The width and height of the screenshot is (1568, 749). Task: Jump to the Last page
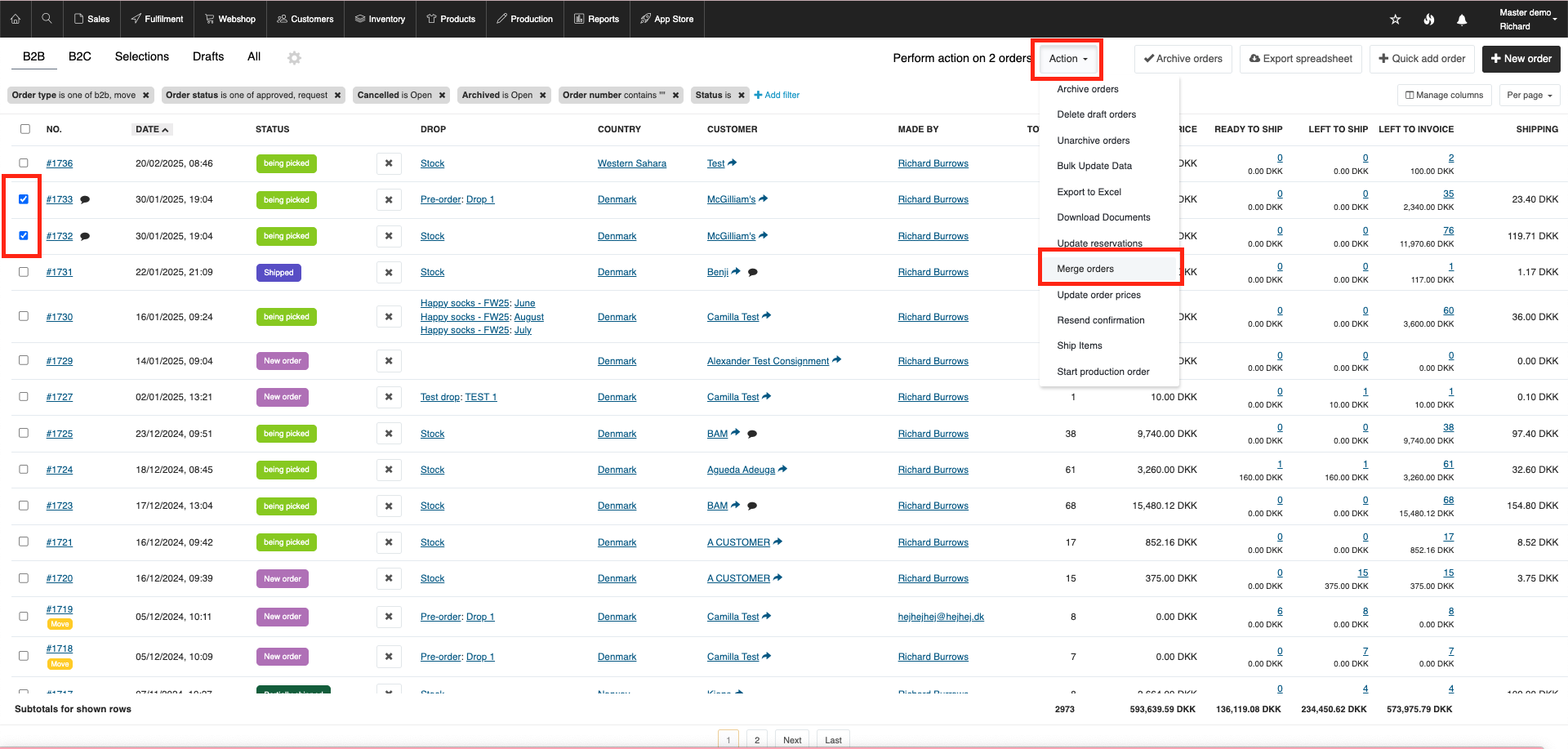[833, 740]
